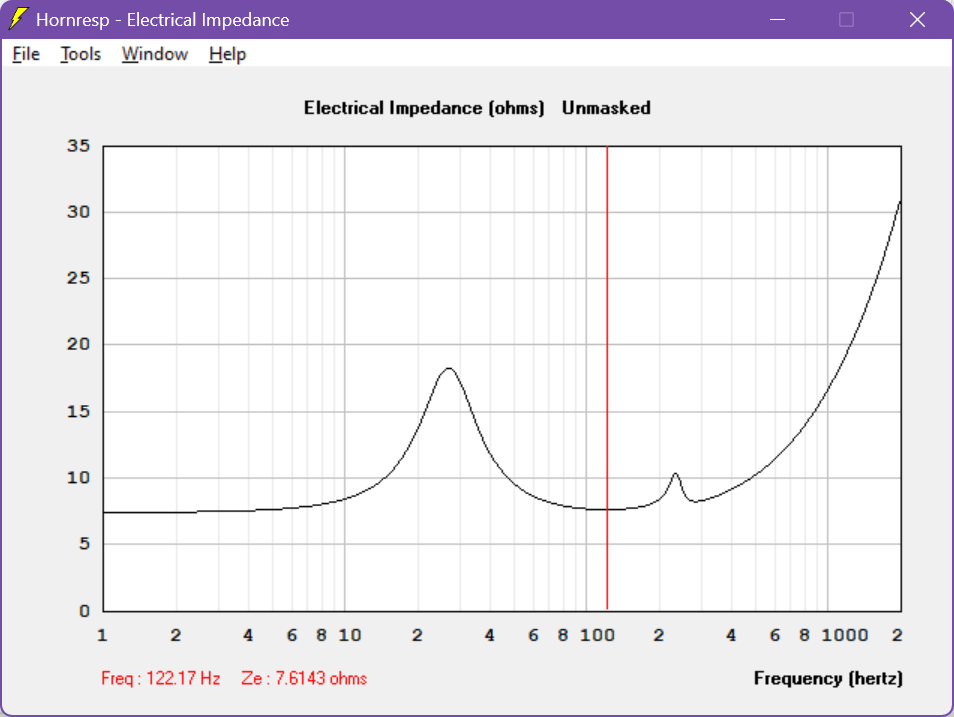The width and height of the screenshot is (954, 717).
Task: Click the 'Electrical Impedance (ohms)' chart title
Action: click(x=424, y=108)
